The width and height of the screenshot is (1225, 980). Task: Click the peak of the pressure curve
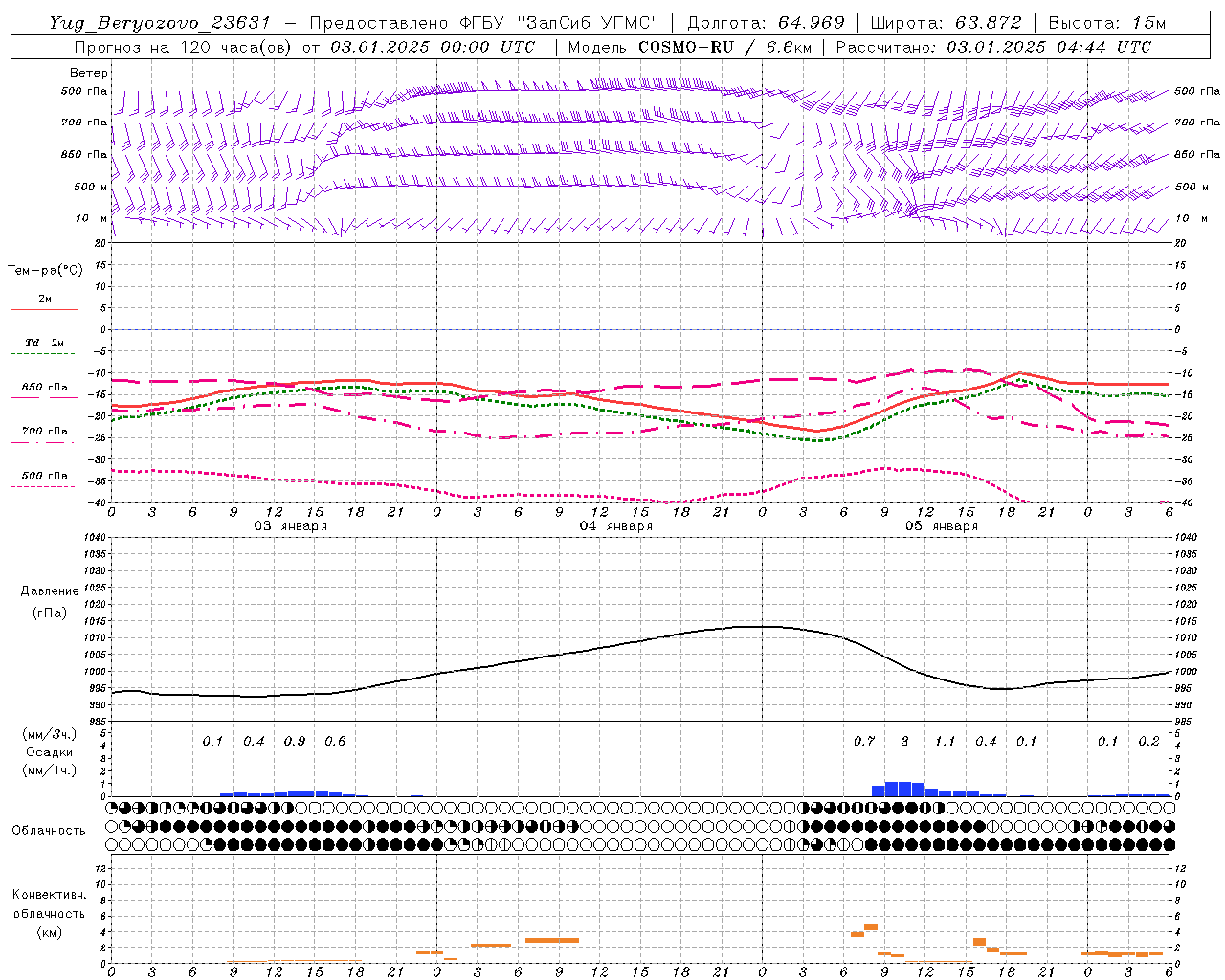click(763, 626)
